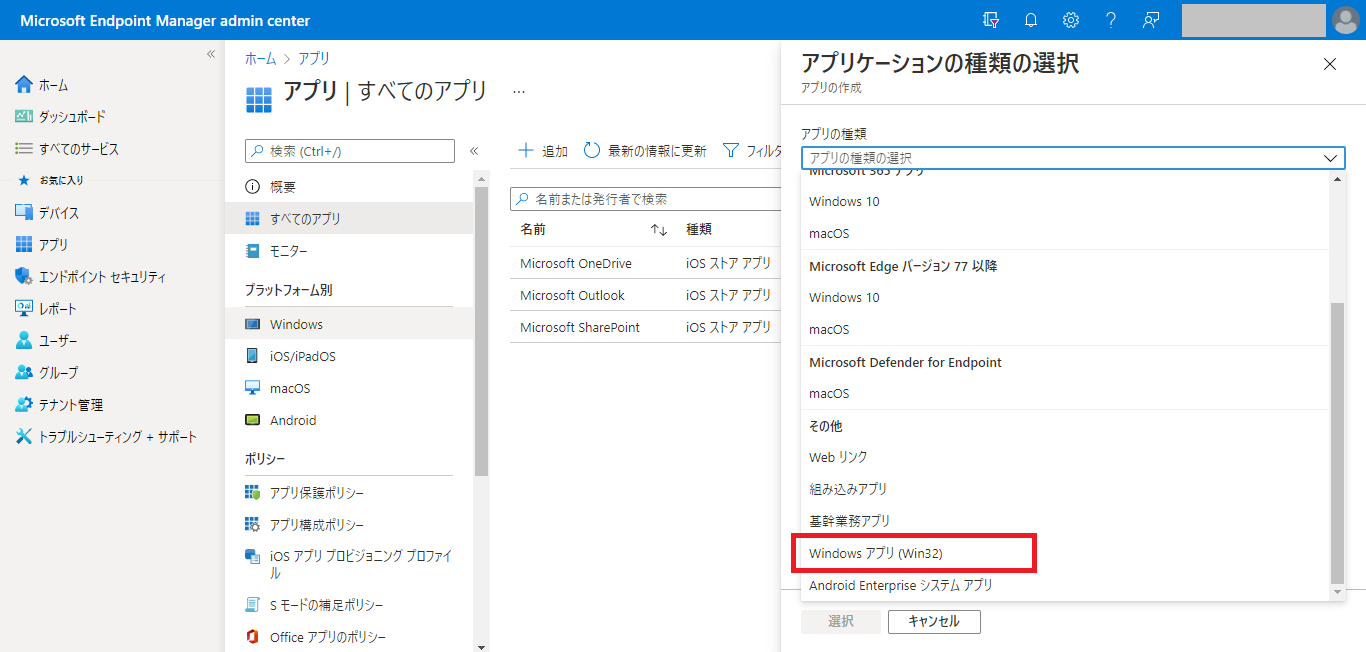Open アプリ構成ポリシー

click(x=349, y=525)
